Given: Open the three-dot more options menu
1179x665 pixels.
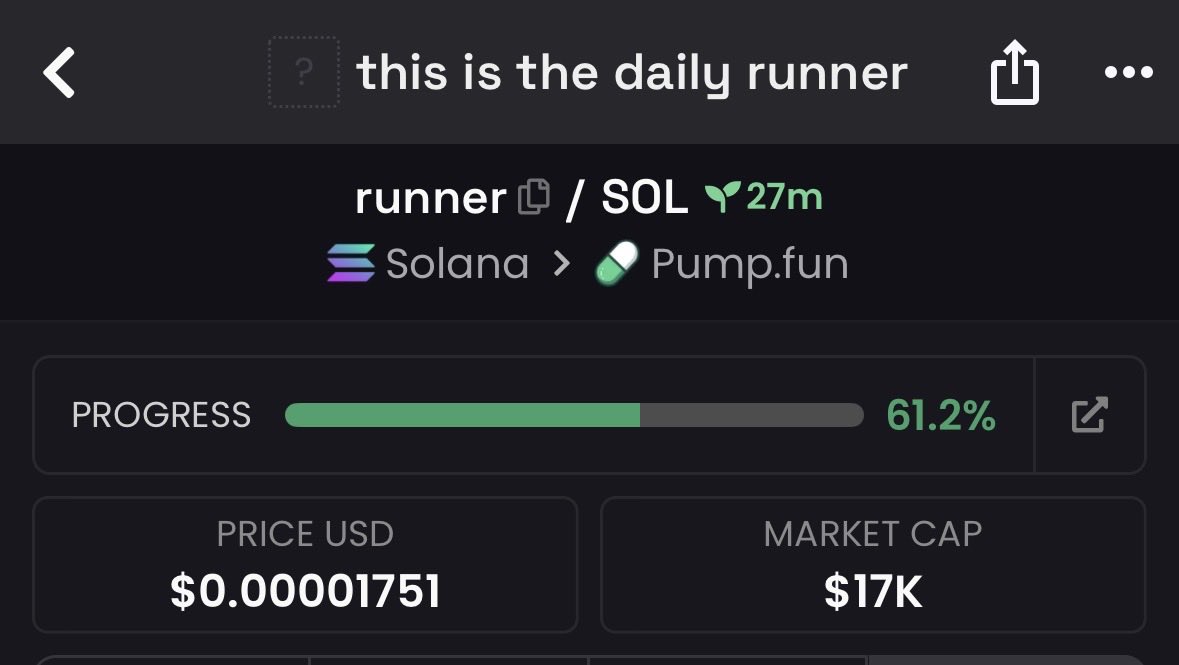Looking at the screenshot, I should click(x=1129, y=73).
